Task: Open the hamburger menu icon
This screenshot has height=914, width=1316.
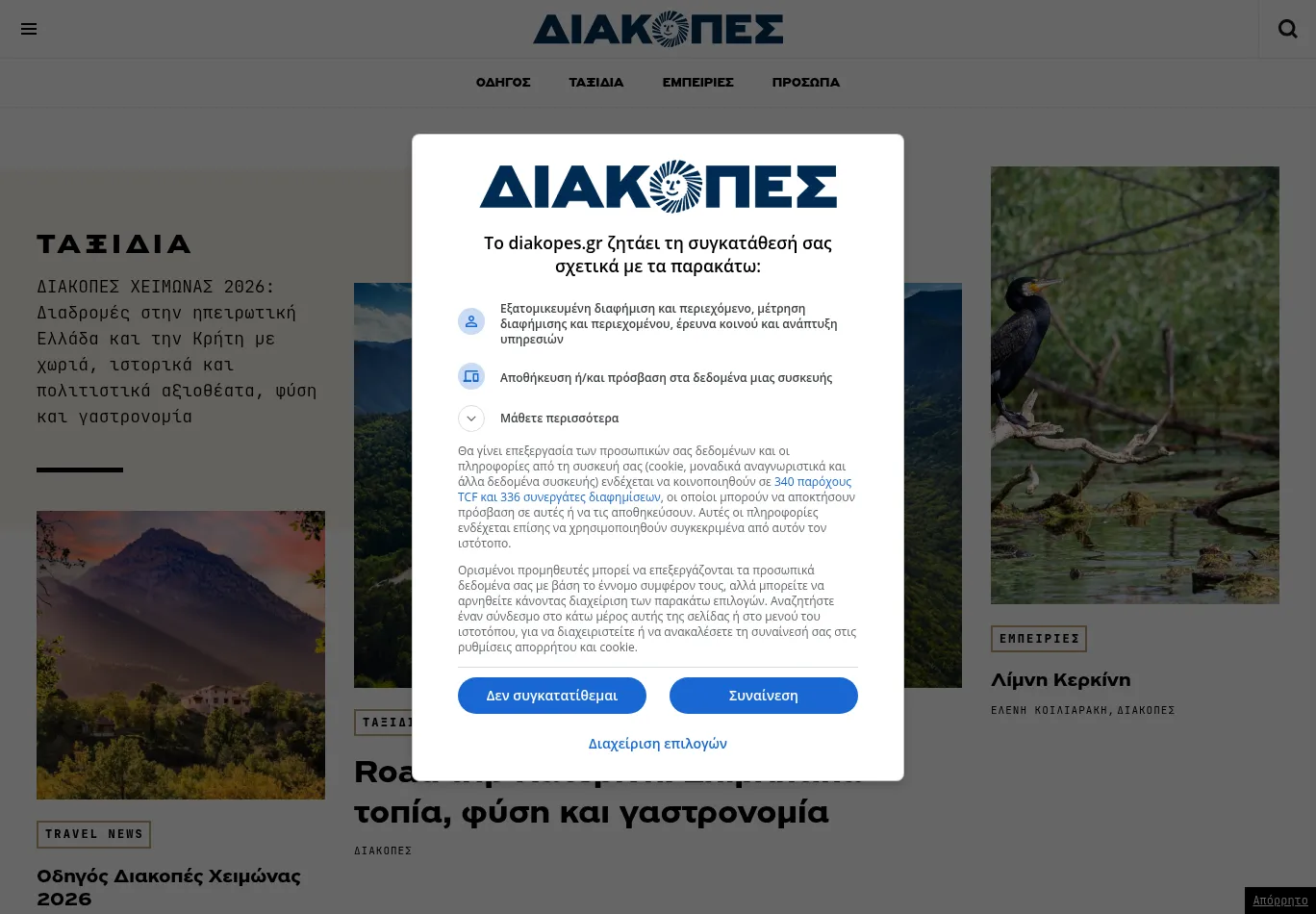Action: (29, 29)
